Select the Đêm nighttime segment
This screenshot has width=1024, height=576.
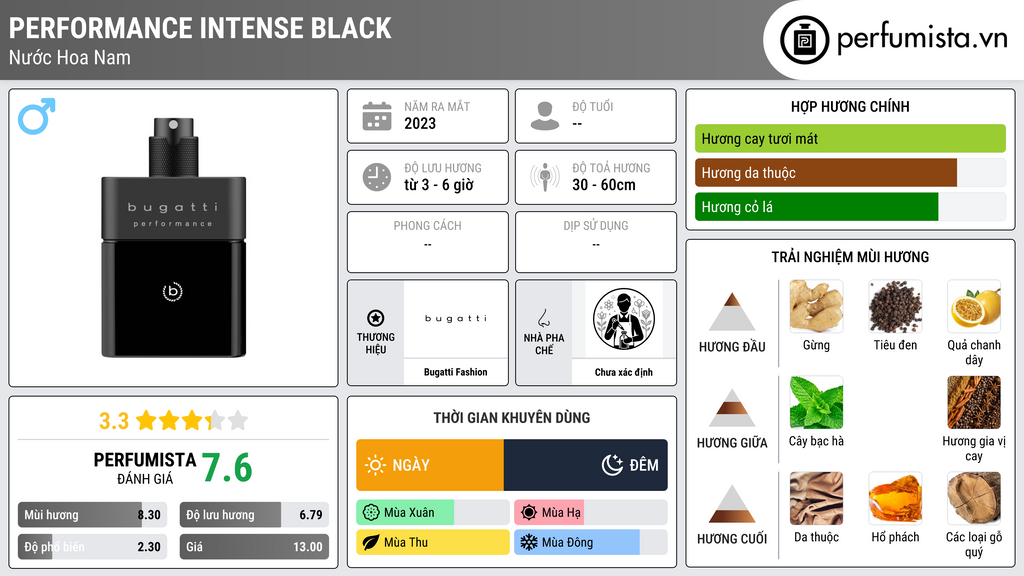586,465
